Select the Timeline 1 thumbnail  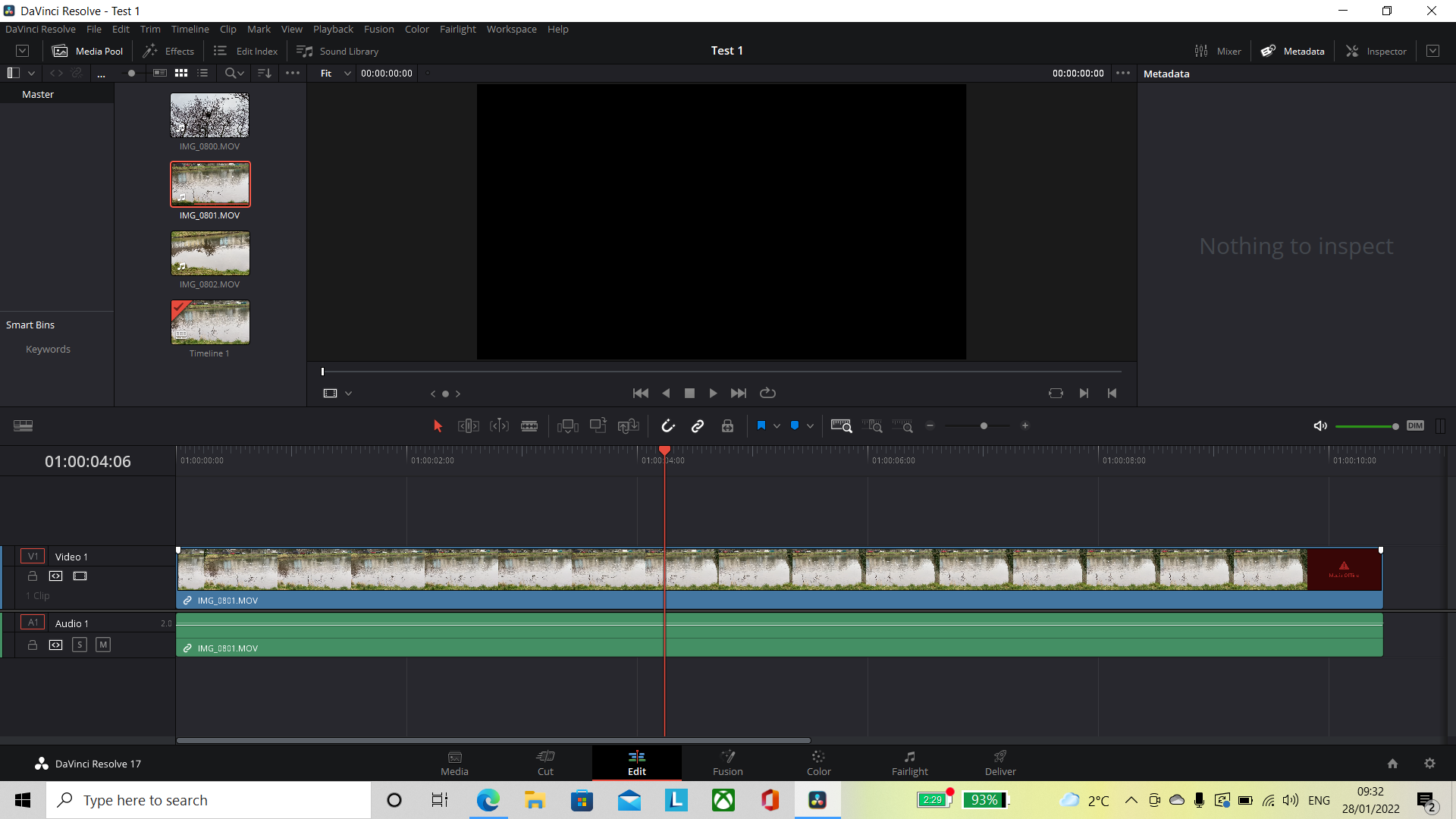click(x=209, y=322)
